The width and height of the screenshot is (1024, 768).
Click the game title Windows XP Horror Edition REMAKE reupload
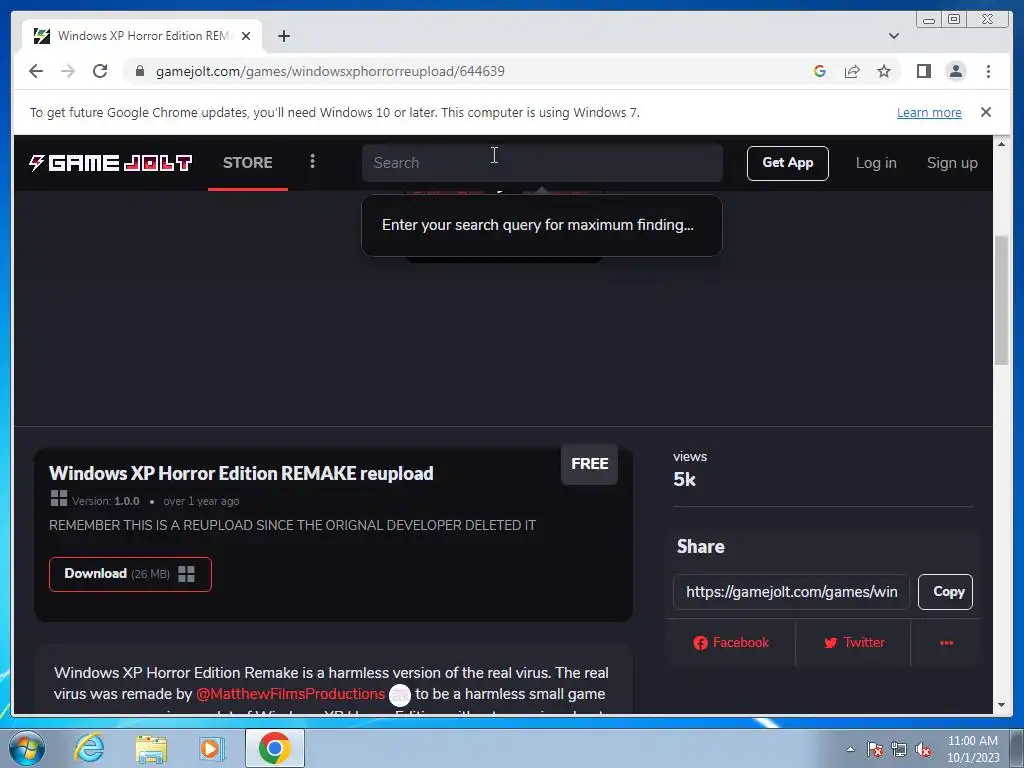241,473
